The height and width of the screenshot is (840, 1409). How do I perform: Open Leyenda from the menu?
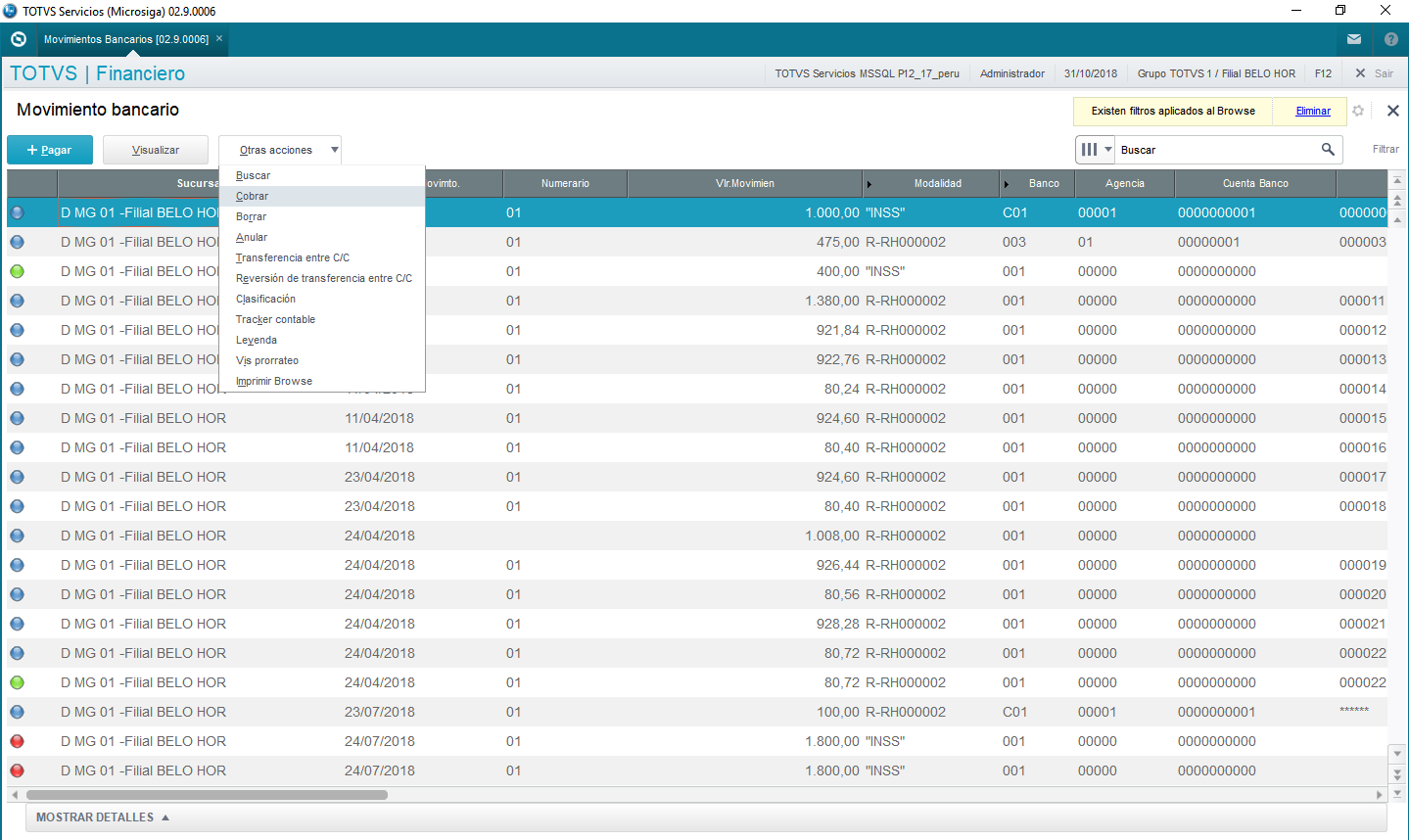322,340
